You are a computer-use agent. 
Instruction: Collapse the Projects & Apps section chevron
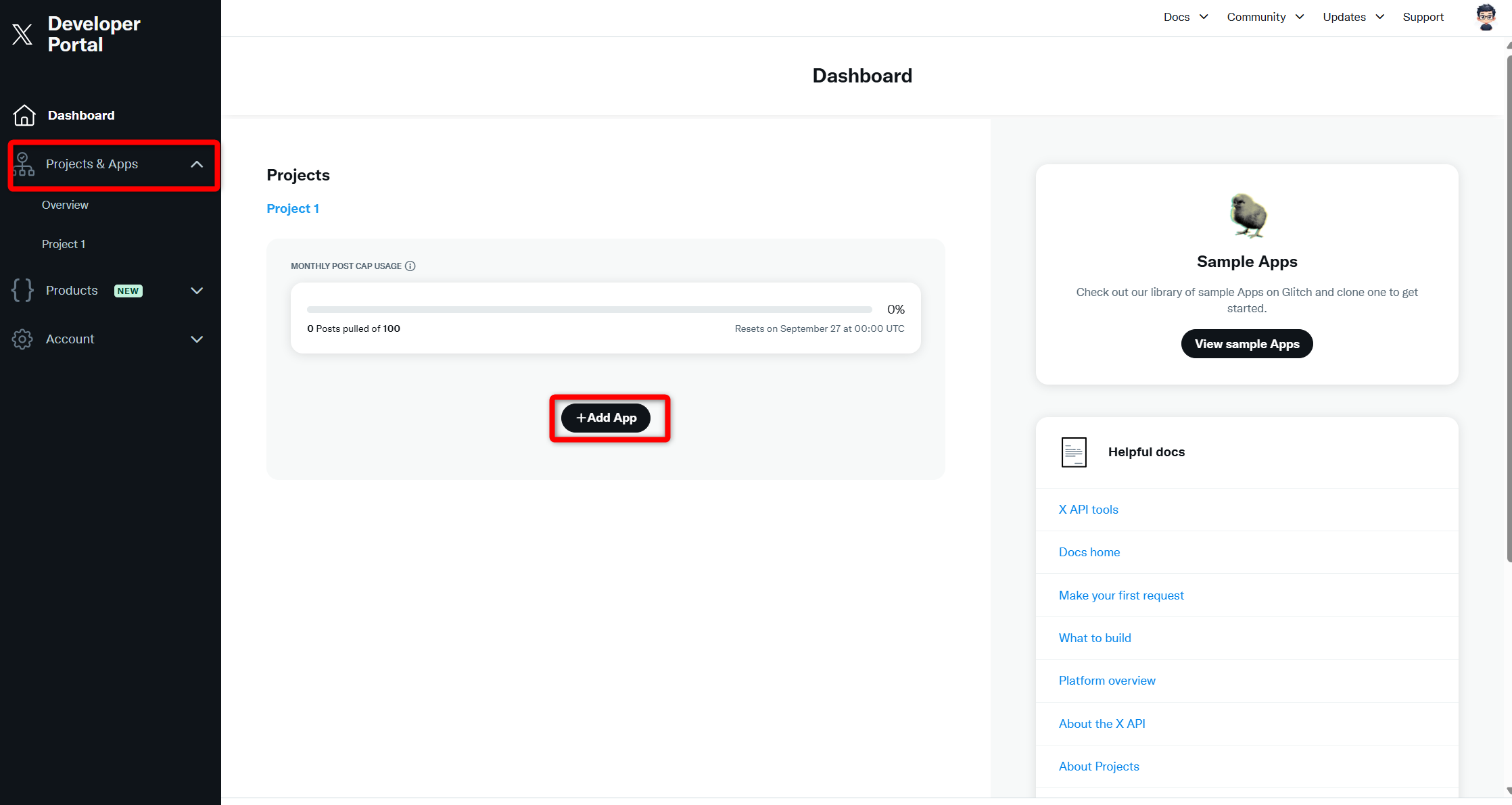coord(197,164)
